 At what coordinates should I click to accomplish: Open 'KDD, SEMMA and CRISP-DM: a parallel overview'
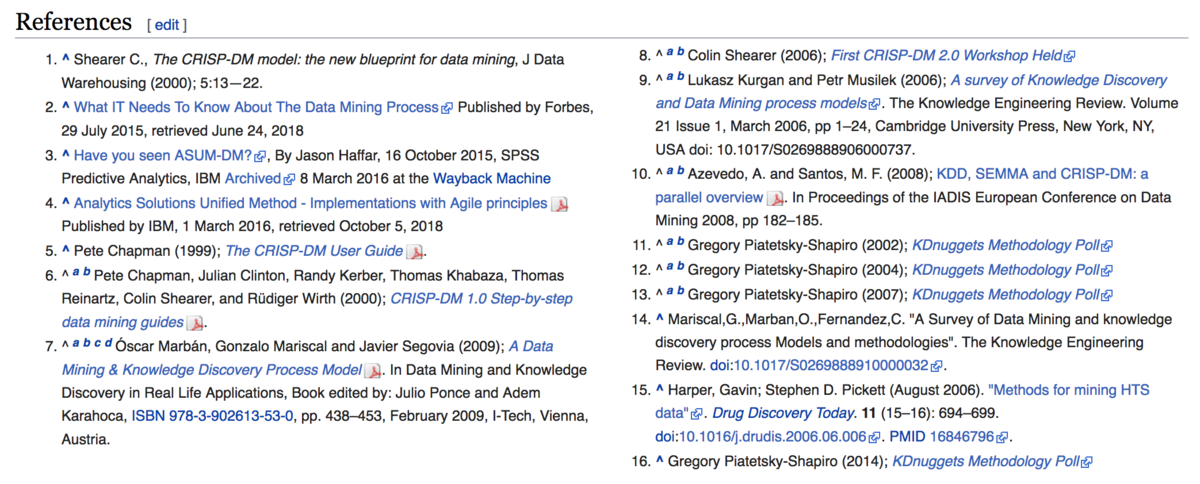point(903,186)
